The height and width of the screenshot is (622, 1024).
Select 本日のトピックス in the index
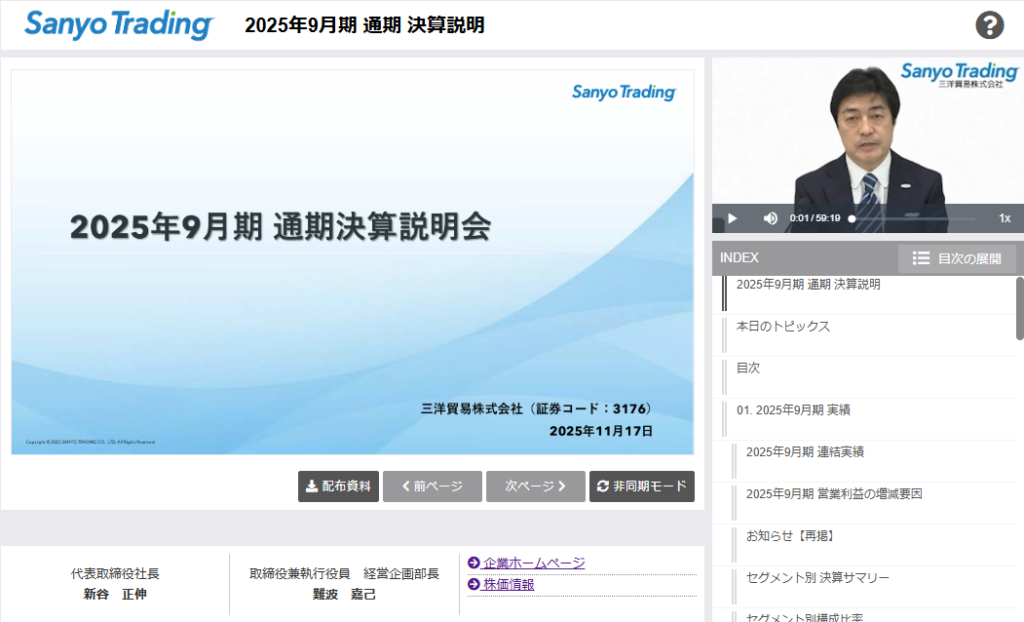(x=783, y=327)
